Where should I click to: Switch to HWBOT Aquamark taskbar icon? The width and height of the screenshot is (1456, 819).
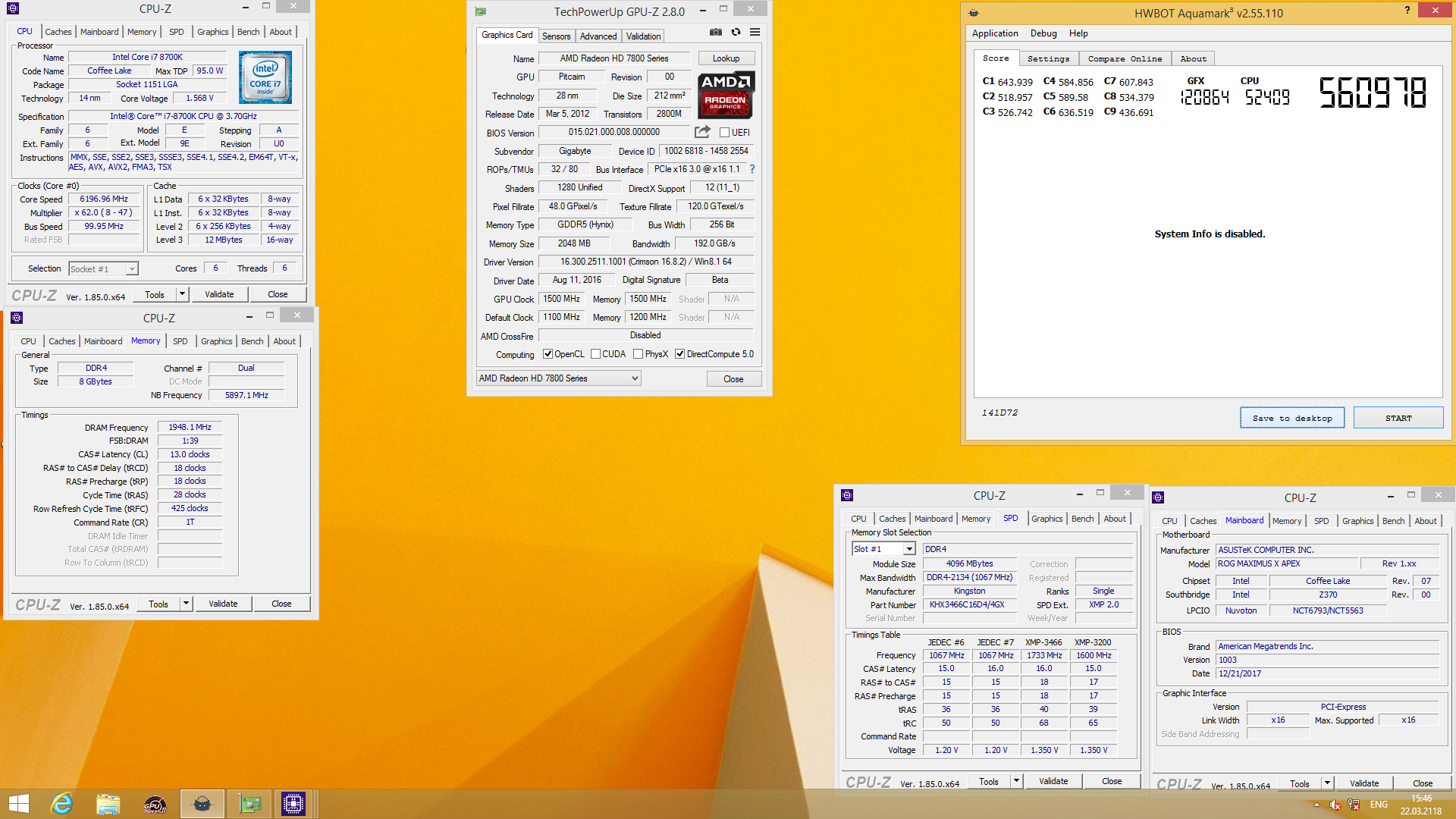pos(202,804)
